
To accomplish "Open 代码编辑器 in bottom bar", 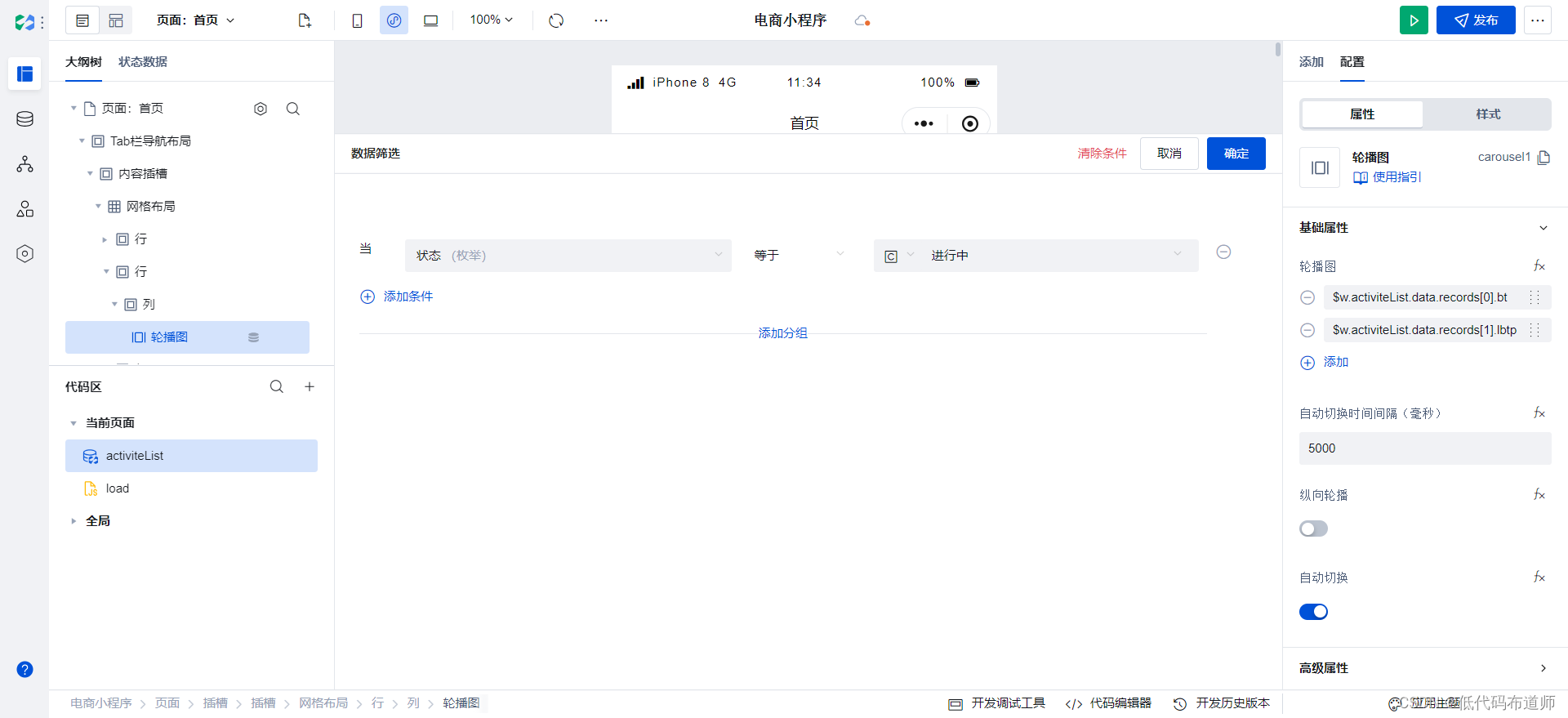I will pyautogui.click(x=1108, y=703).
